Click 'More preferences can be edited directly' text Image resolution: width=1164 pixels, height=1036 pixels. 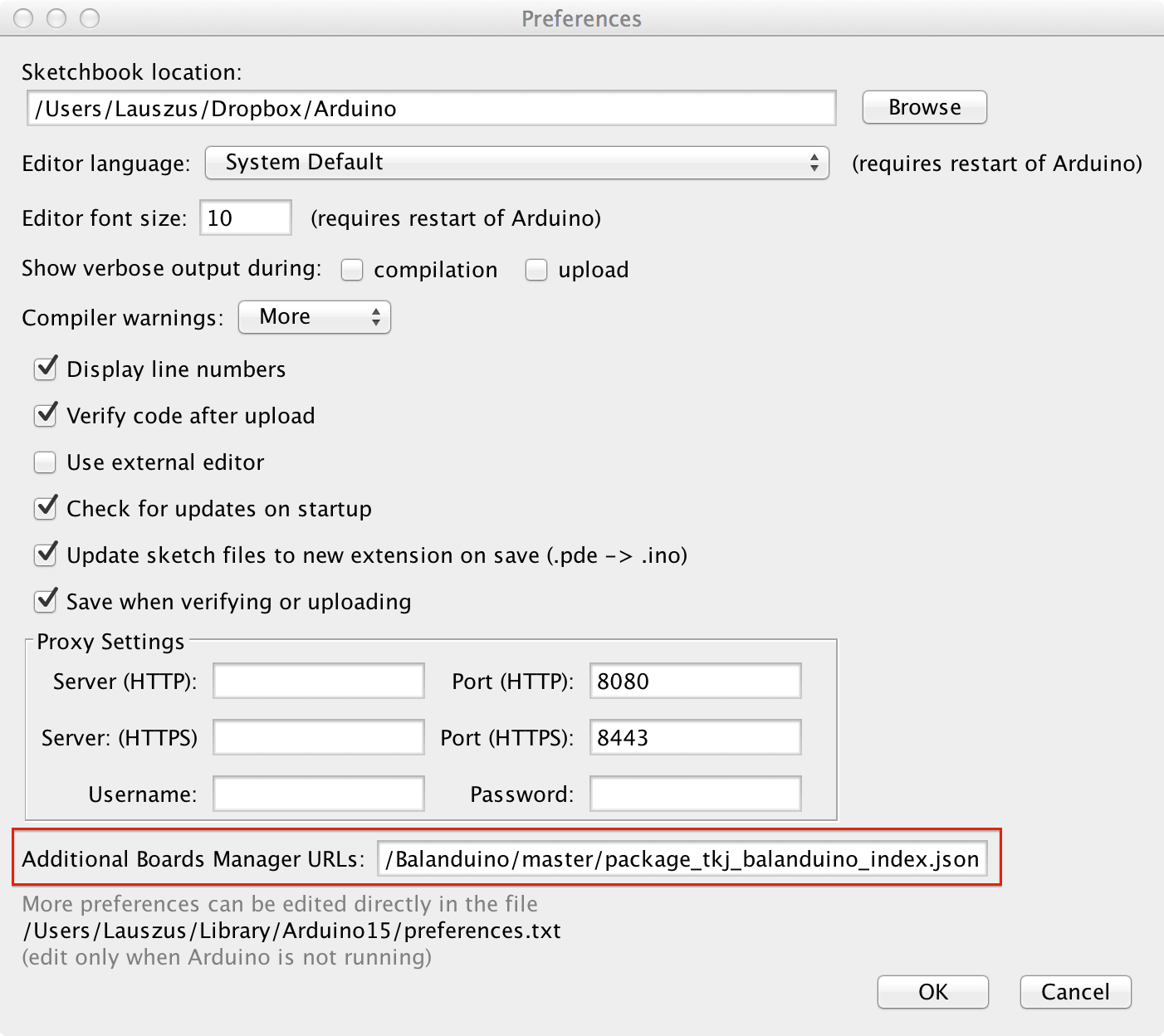[x=280, y=904]
